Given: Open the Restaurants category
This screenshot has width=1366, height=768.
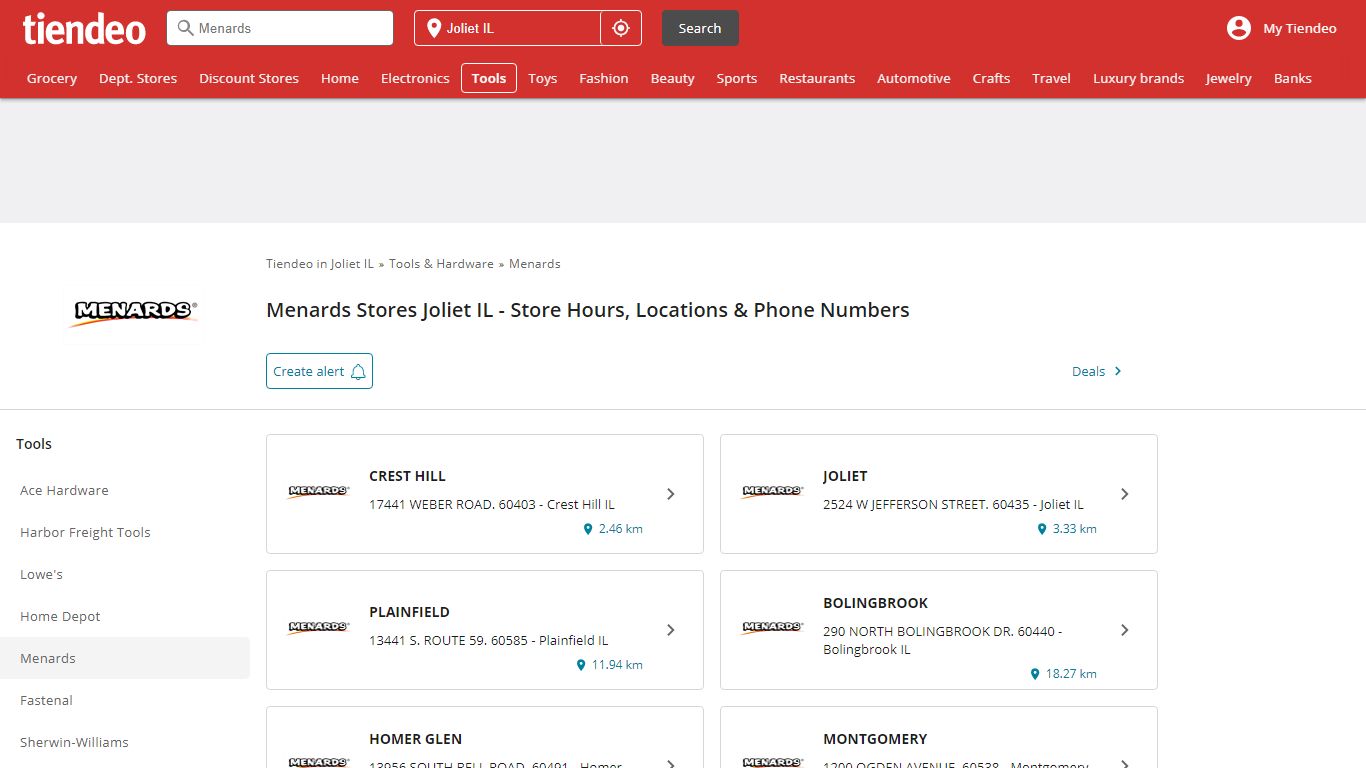Looking at the screenshot, I should 817,78.
